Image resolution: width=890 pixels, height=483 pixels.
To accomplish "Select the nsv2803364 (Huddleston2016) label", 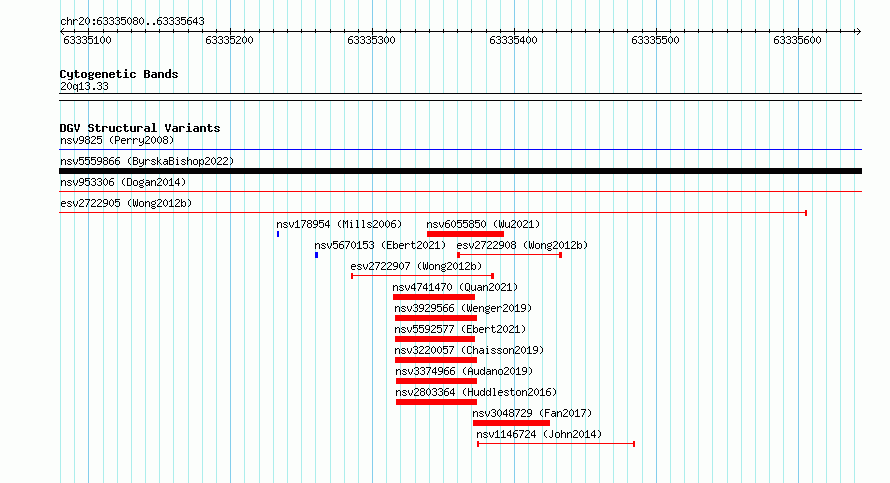I will [476, 392].
